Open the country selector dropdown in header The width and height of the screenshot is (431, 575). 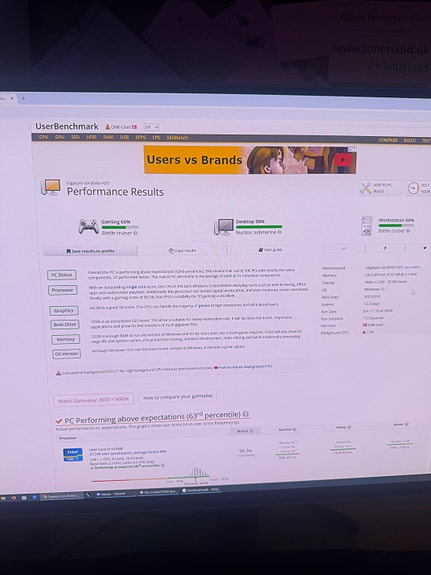click(x=151, y=127)
